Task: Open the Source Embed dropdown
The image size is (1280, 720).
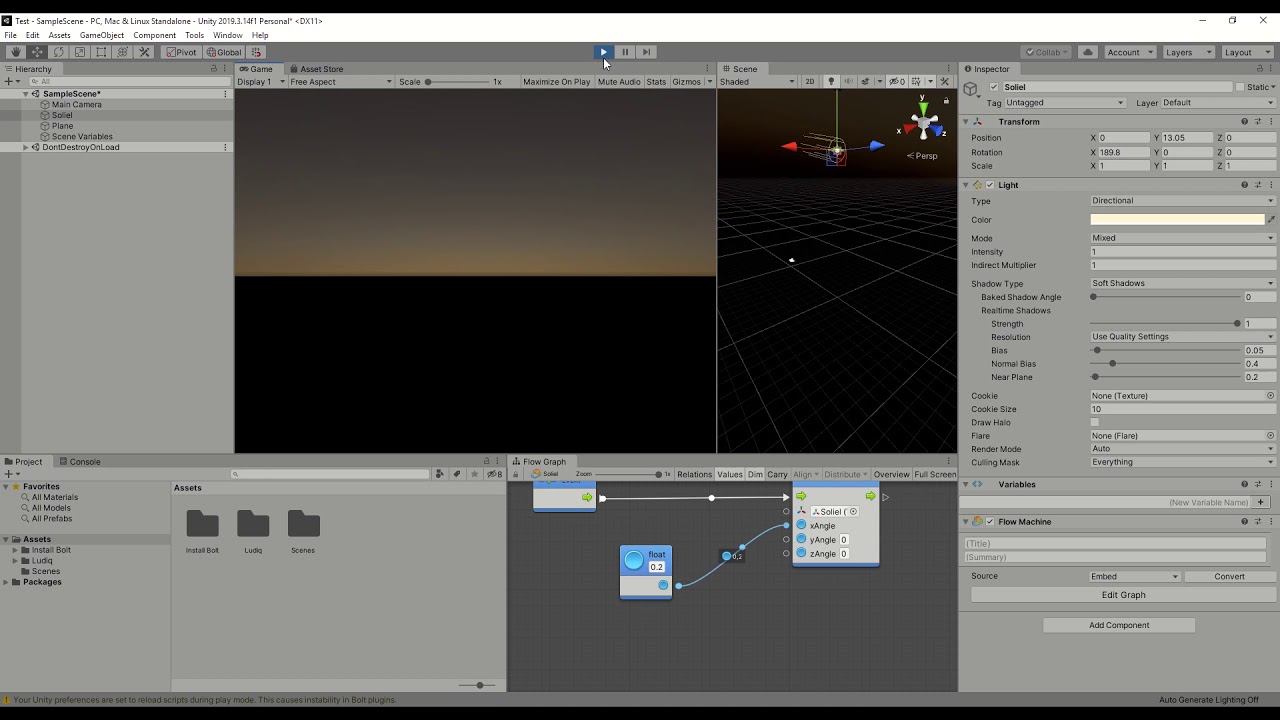Action: tap(1135, 577)
